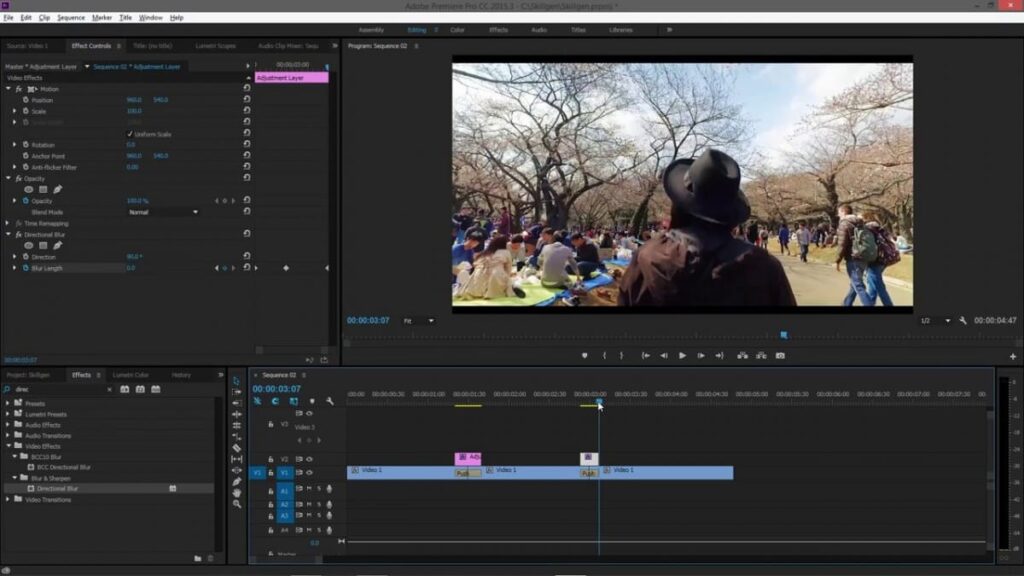Expand the Rotation property in Effect Controls
Screen dimensions: 1024x576
13,144
